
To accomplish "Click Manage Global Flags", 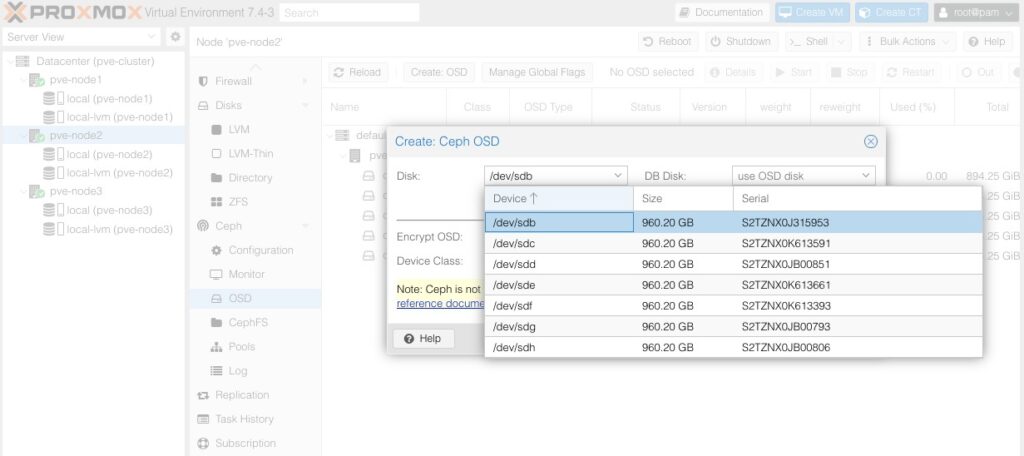I will [x=537, y=73].
